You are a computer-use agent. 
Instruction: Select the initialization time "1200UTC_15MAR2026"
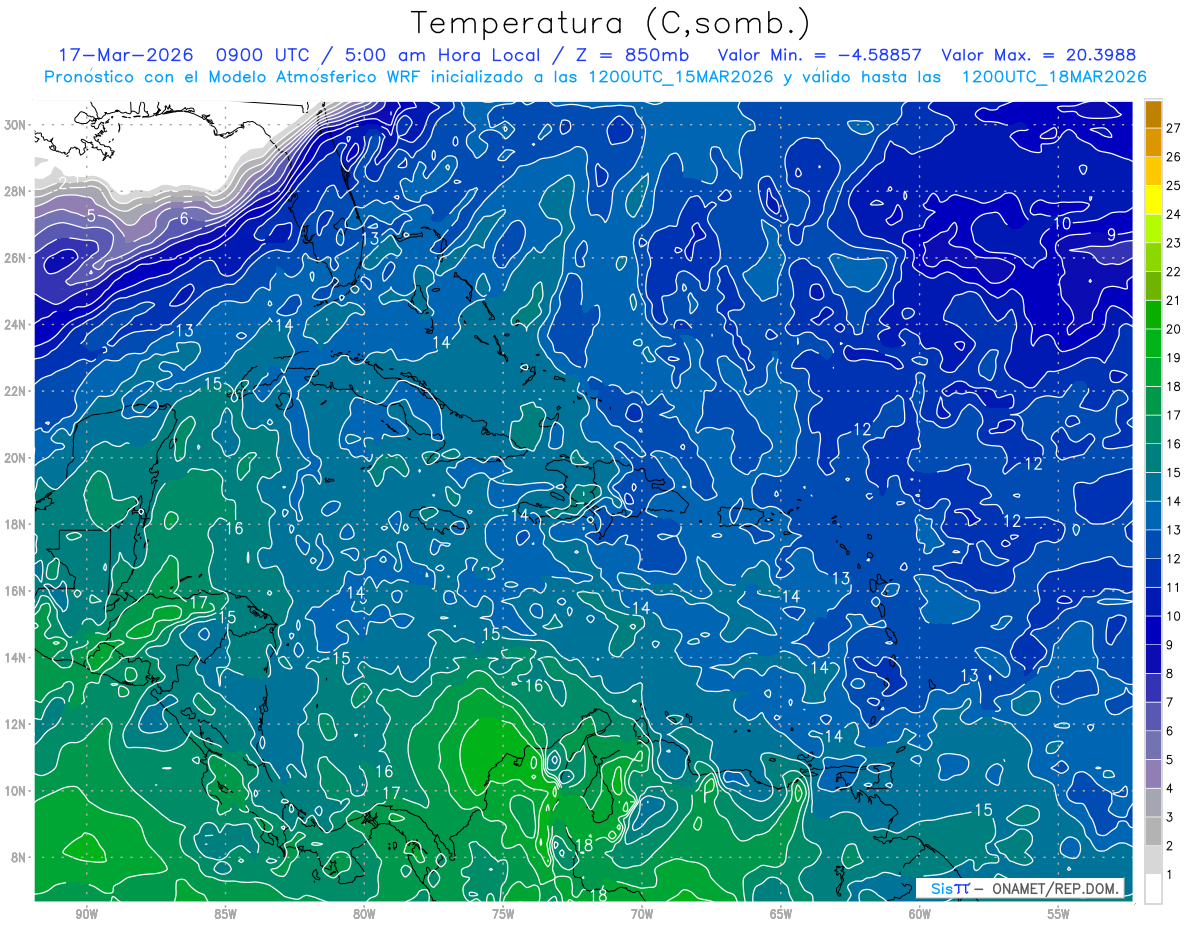pyautogui.click(x=682, y=77)
